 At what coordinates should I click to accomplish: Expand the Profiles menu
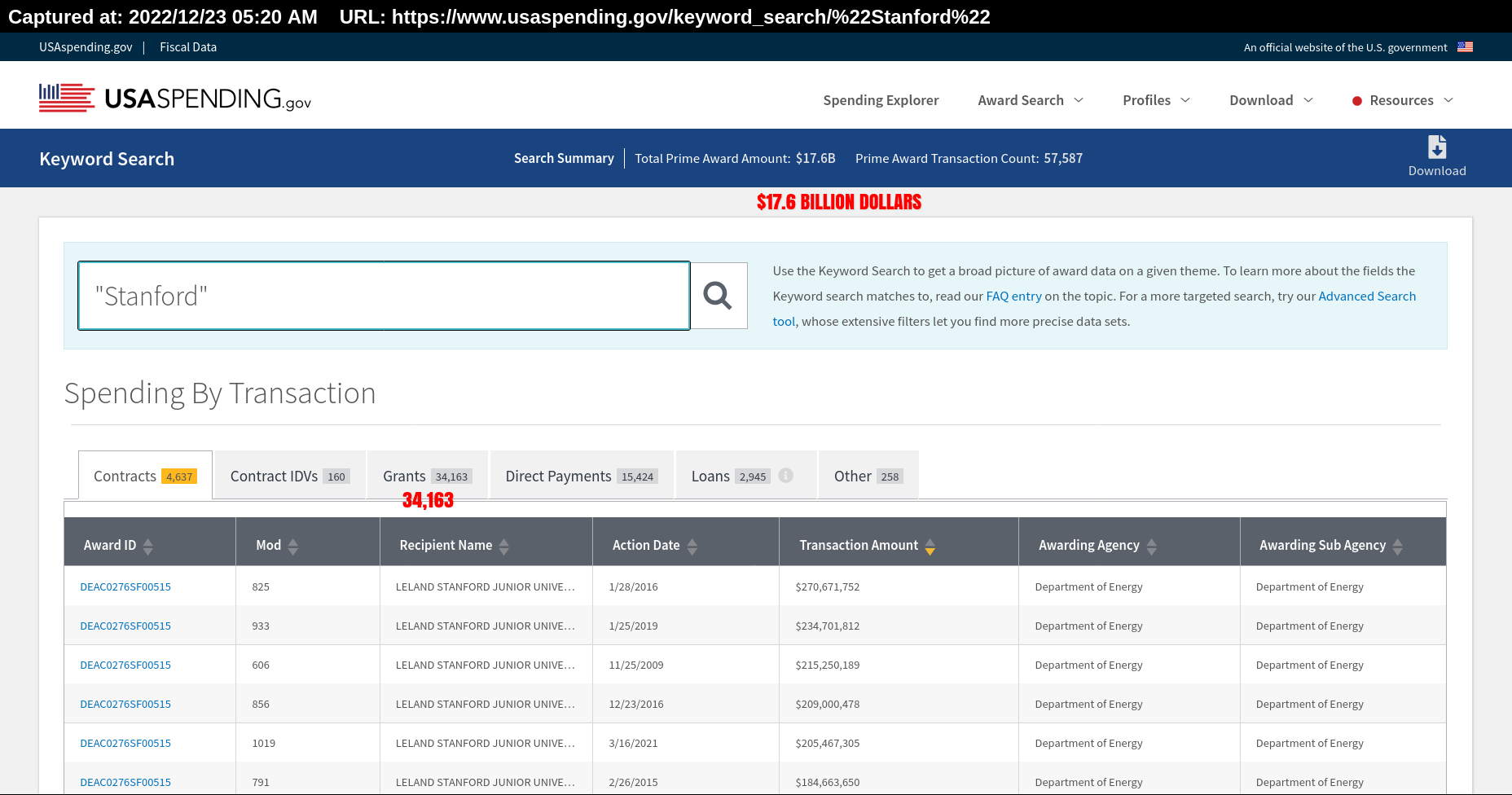[1156, 100]
